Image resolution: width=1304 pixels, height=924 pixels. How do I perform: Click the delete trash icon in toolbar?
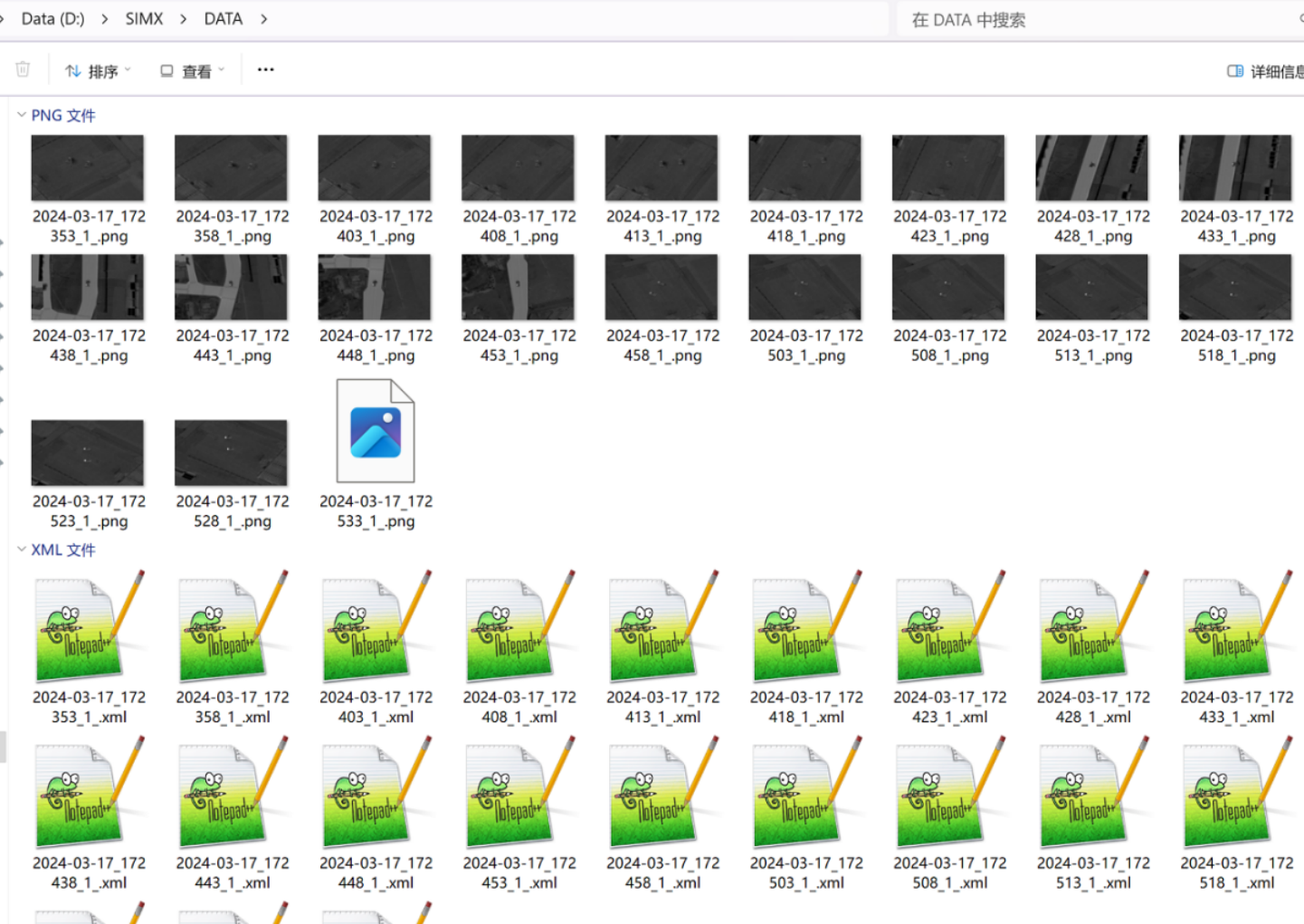(24, 70)
